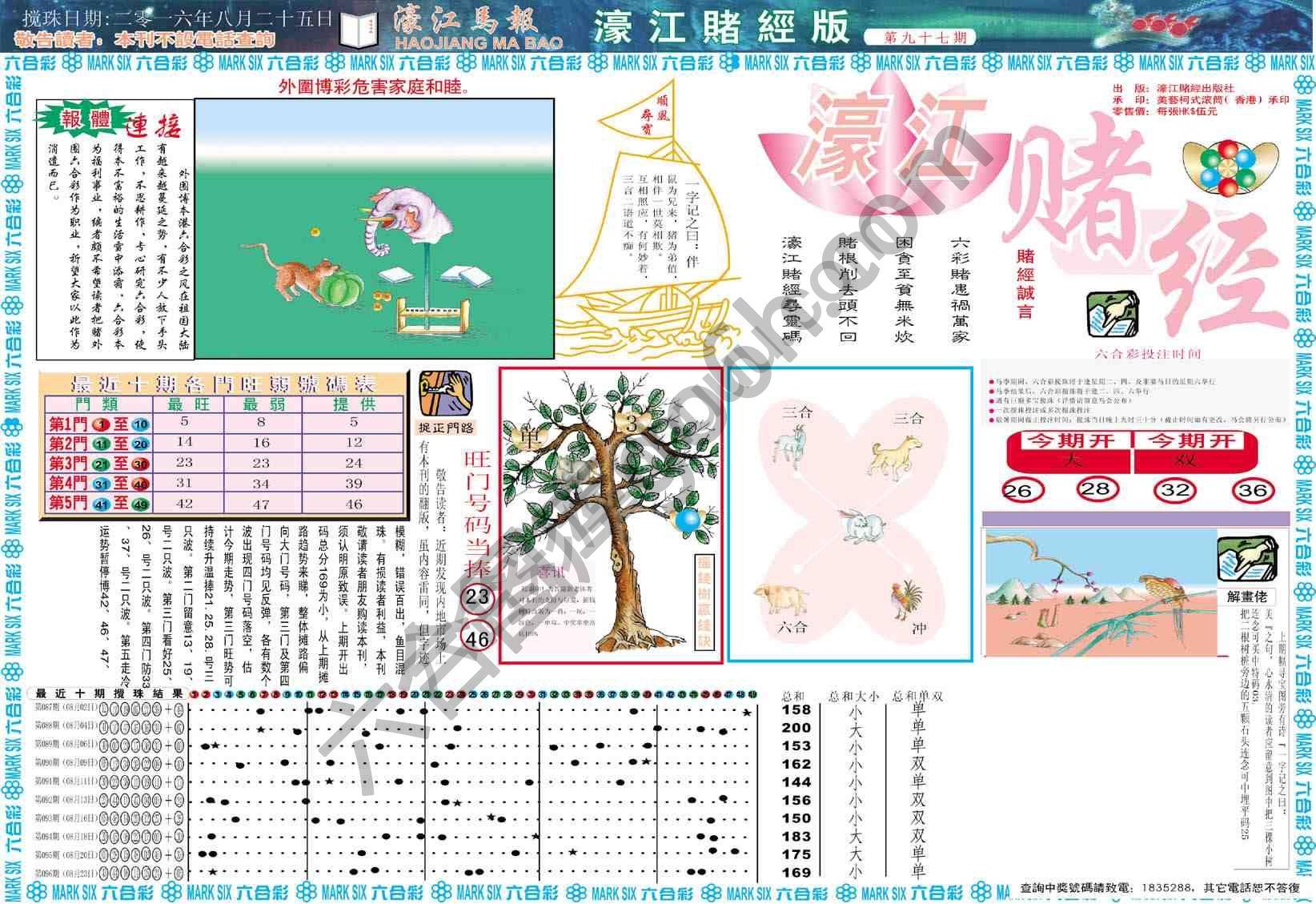Select the 第1門 row label

coord(99,424)
